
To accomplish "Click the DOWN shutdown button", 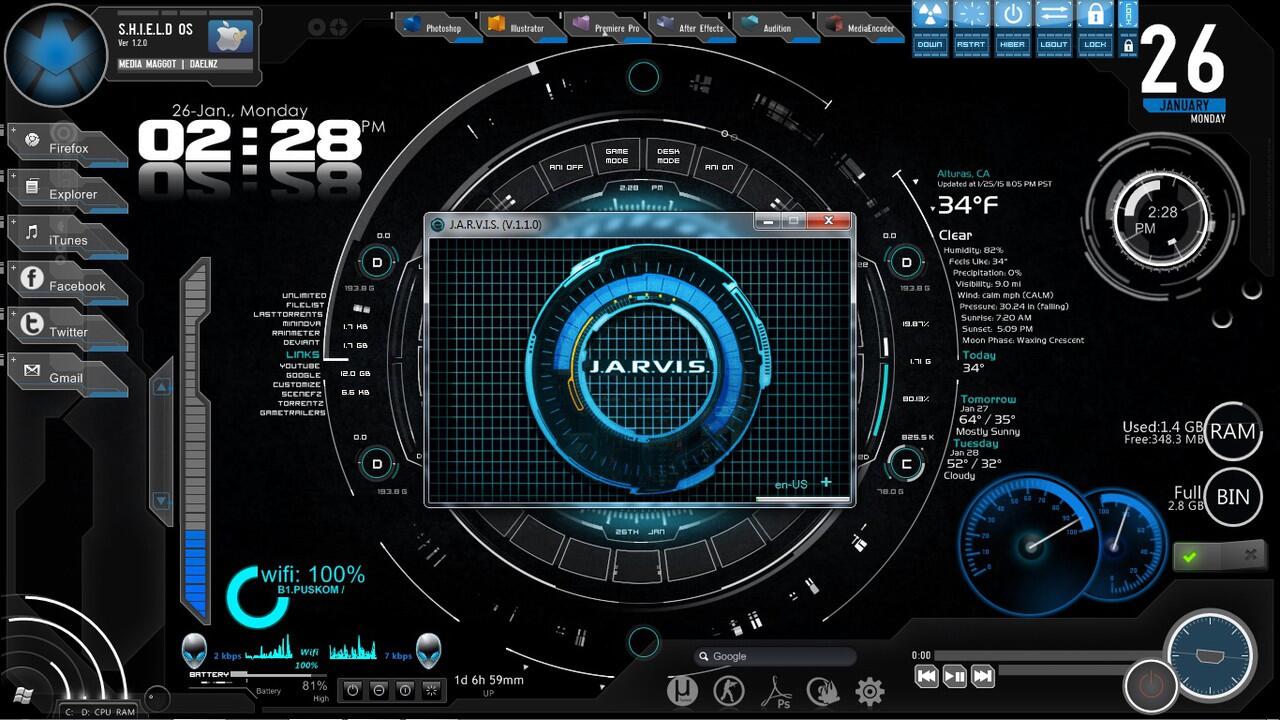I will 930,45.
